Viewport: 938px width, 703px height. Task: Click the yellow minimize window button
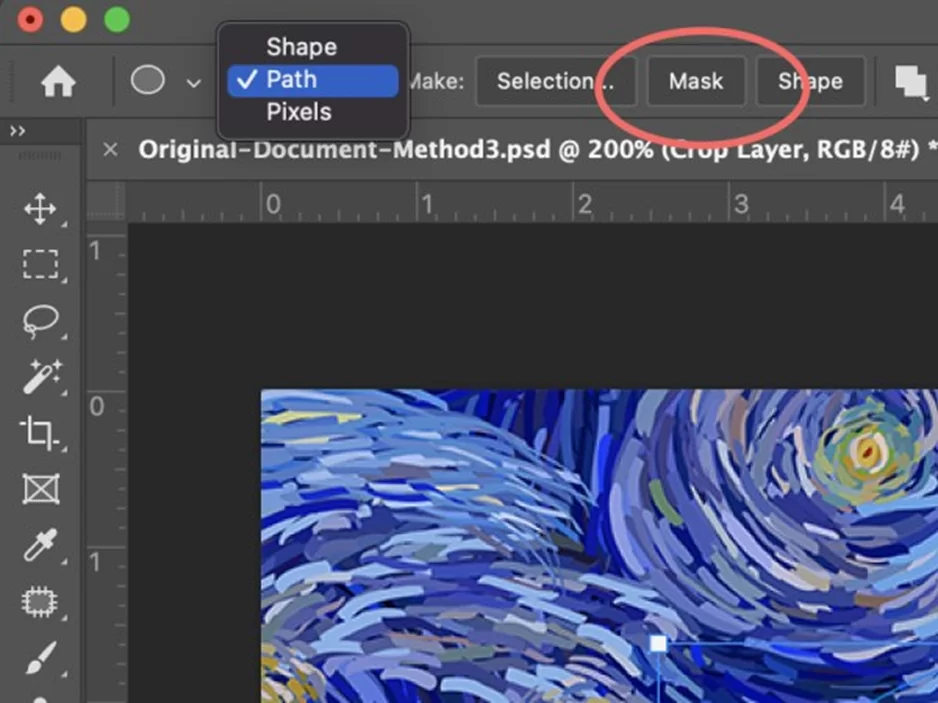point(74,20)
